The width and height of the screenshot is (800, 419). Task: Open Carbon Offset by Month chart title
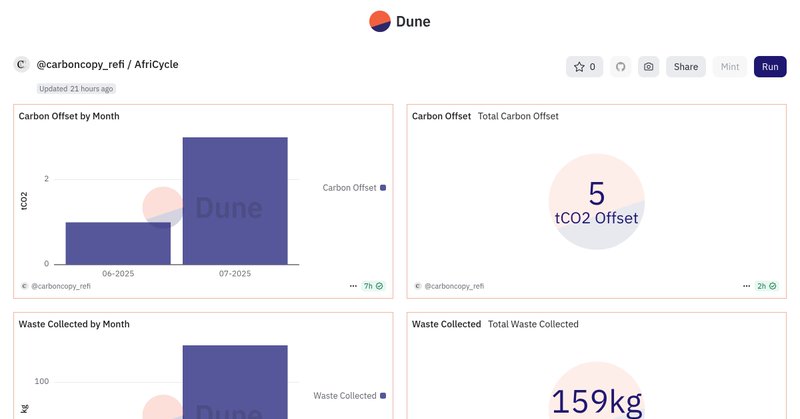coord(69,116)
